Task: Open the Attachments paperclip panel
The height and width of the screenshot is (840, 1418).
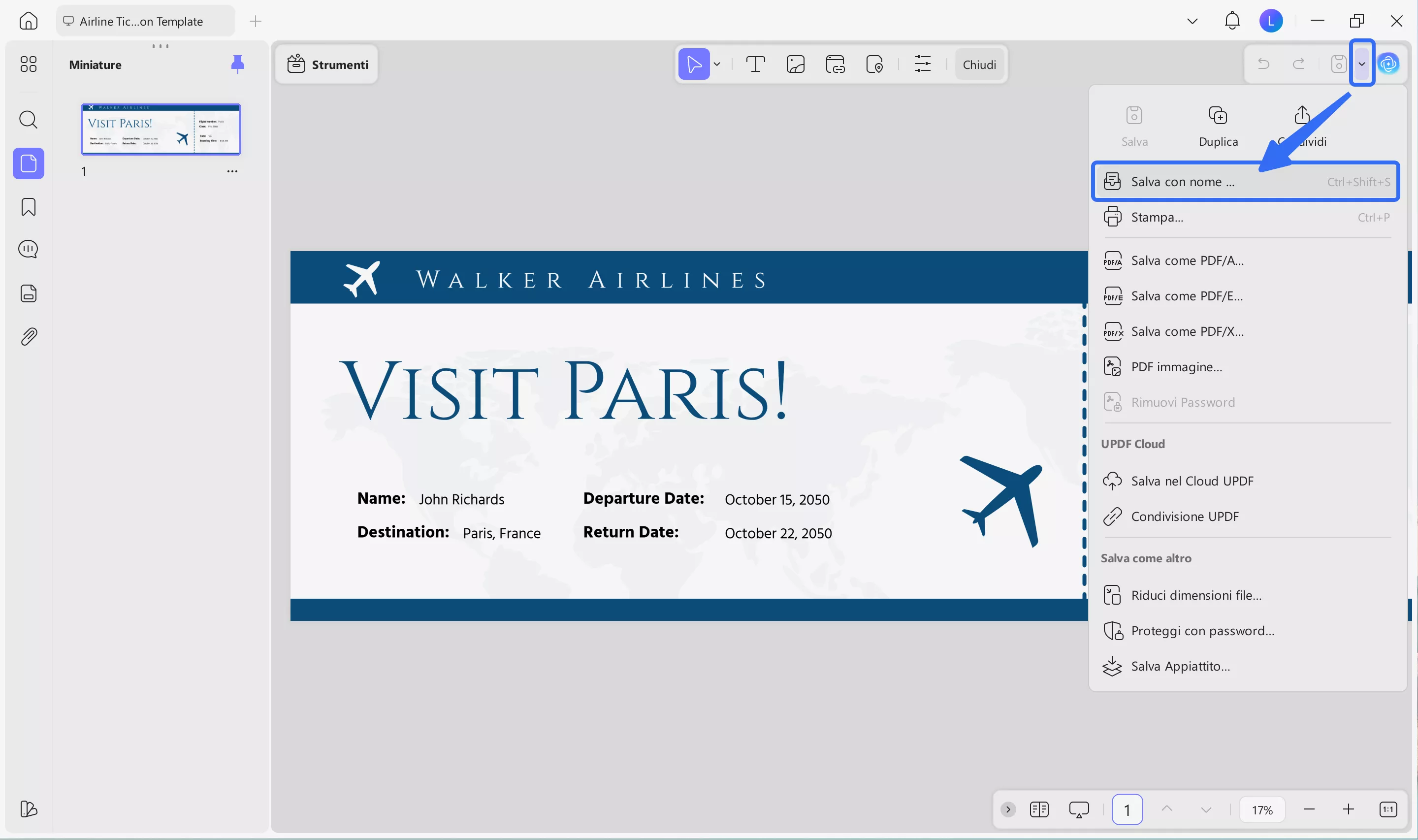Action: coord(28,337)
